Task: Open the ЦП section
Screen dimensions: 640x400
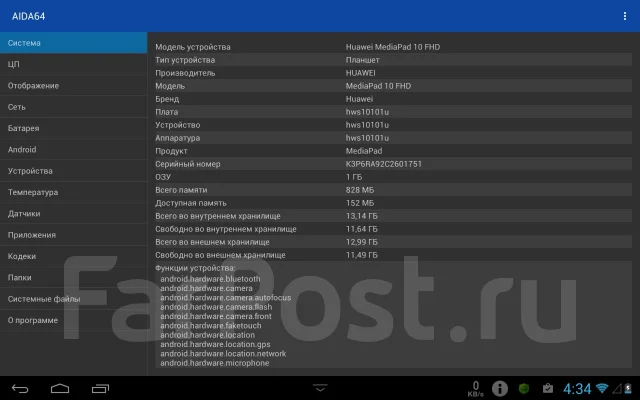Action: click(x=73, y=64)
